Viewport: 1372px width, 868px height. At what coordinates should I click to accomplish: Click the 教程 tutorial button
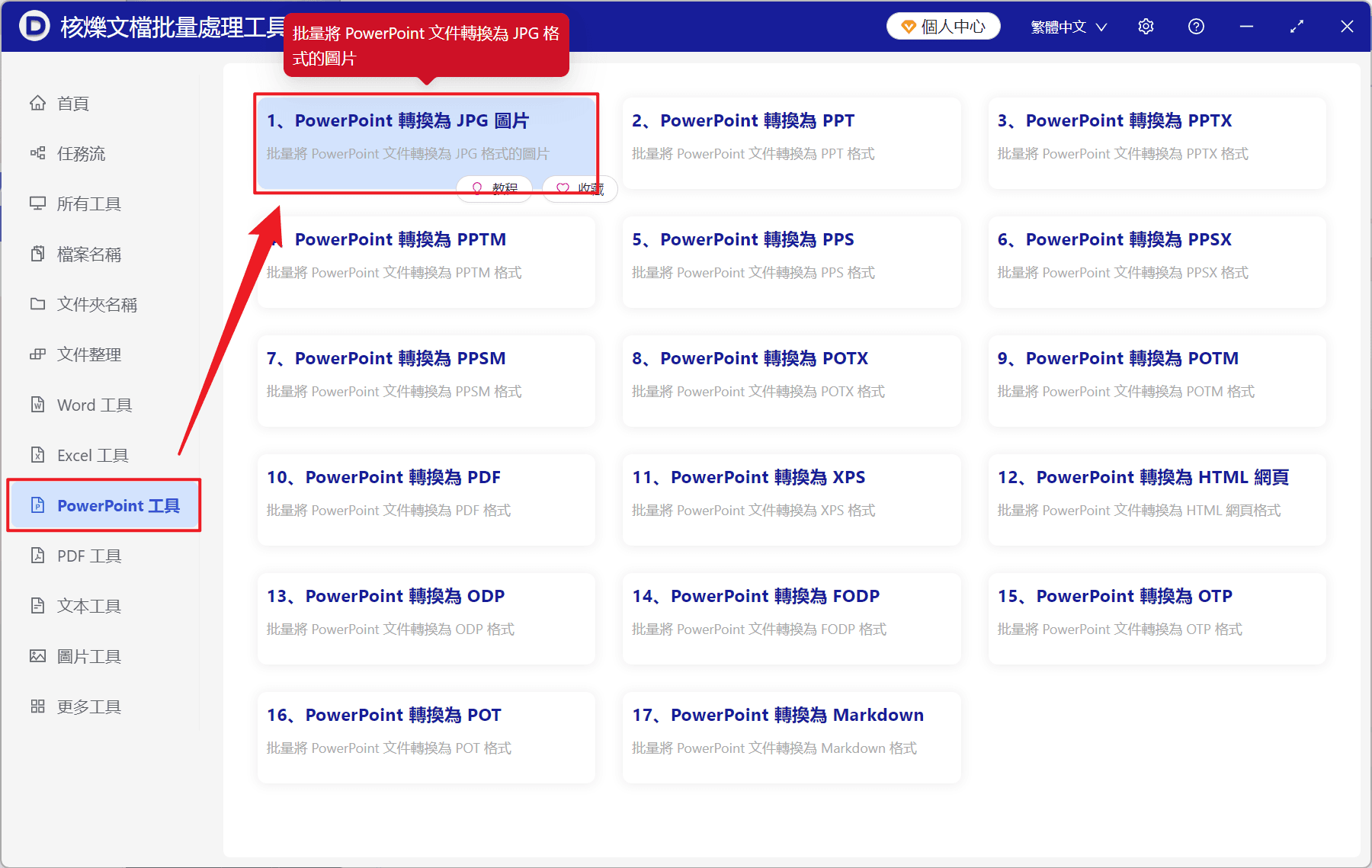pyautogui.click(x=494, y=188)
